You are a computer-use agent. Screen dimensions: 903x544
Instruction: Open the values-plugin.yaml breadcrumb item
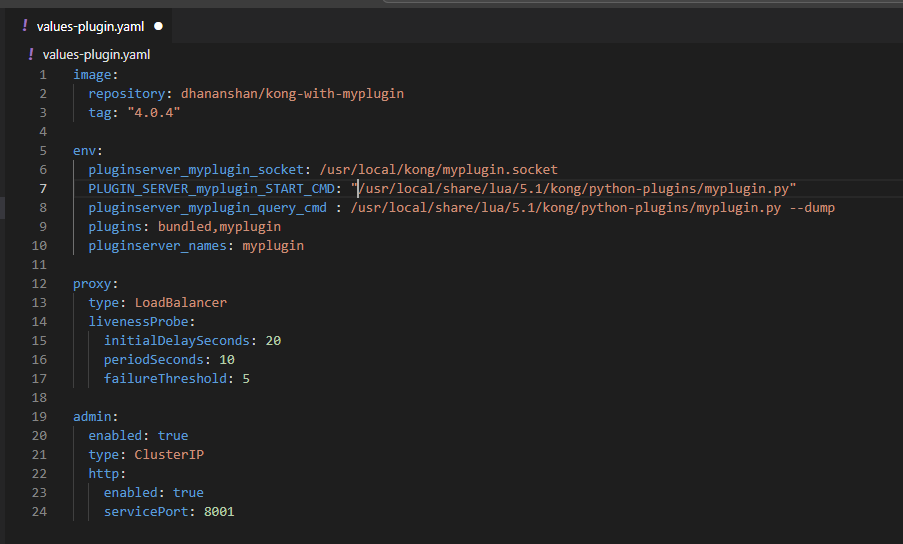pos(97,54)
